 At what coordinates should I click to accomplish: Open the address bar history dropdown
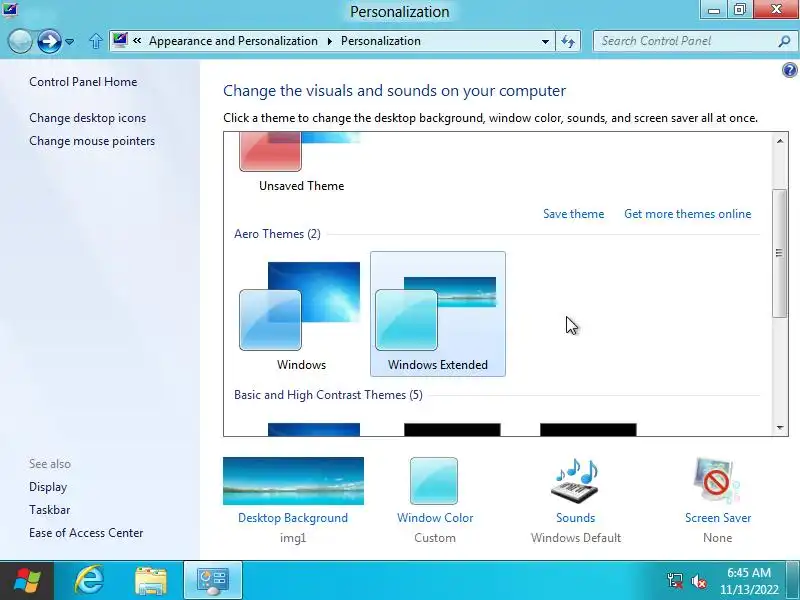click(x=545, y=41)
